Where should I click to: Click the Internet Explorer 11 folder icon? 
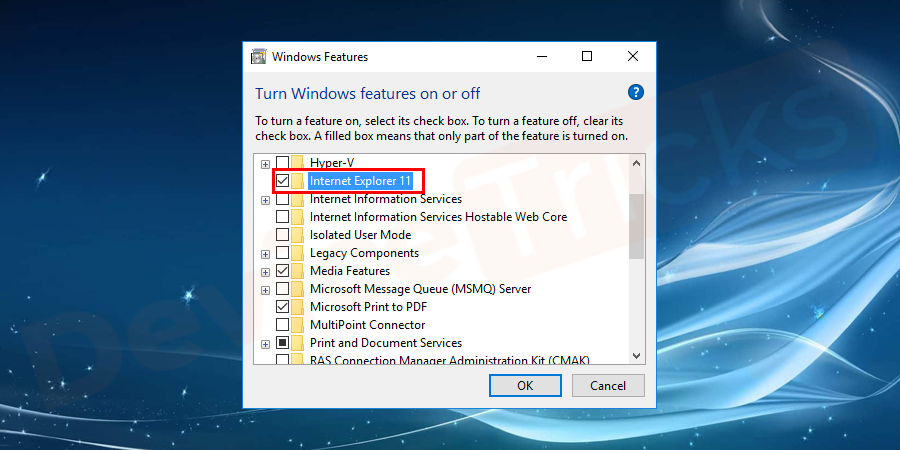point(297,181)
